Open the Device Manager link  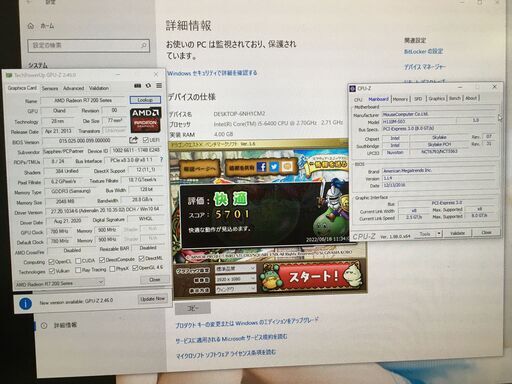click(425, 67)
